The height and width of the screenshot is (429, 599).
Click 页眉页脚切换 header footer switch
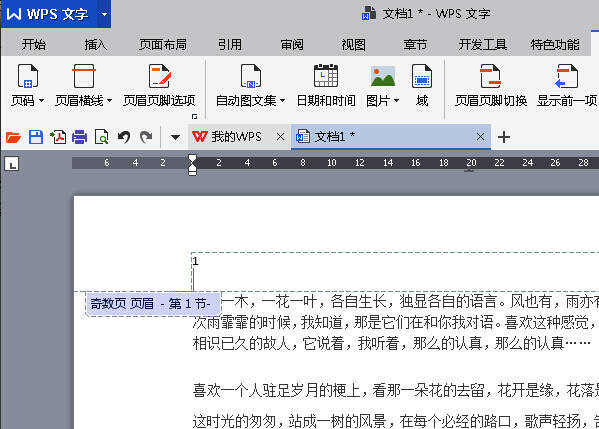[491, 85]
